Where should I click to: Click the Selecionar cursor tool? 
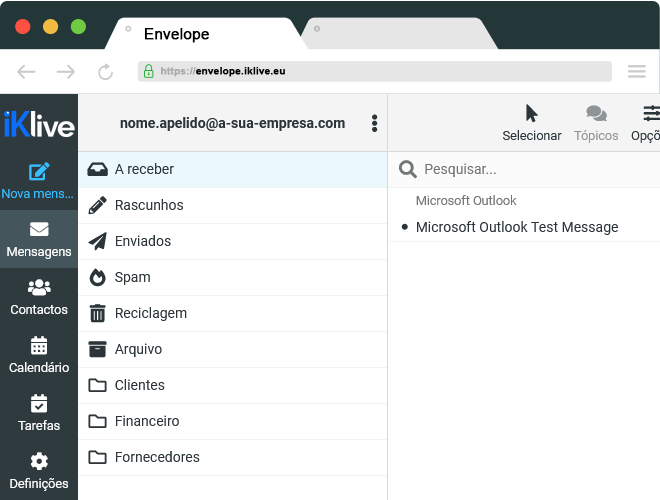pyautogui.click(x=531, y=113)
